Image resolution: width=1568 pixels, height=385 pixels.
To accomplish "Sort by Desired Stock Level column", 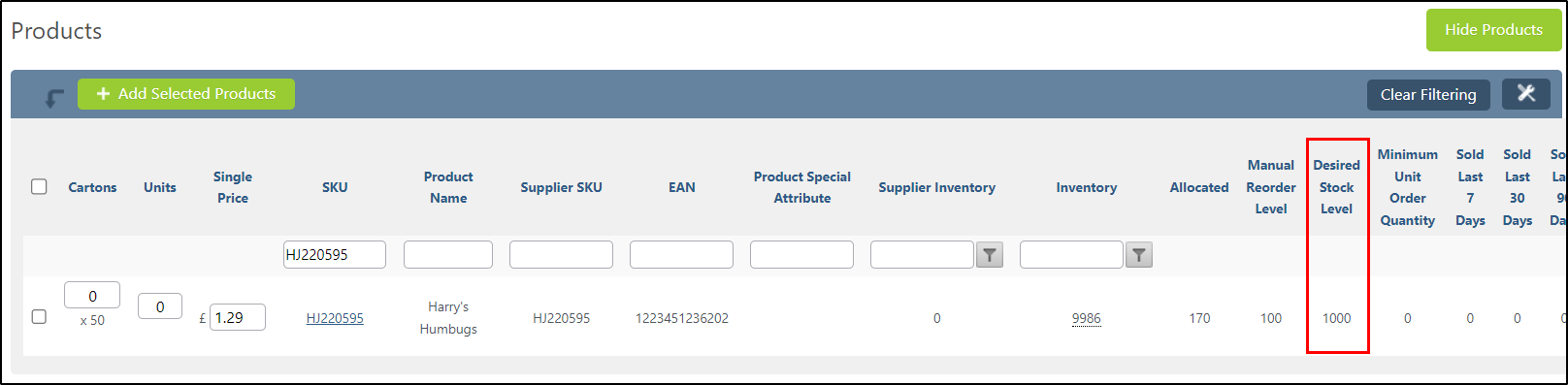I will click(1336, 186).
